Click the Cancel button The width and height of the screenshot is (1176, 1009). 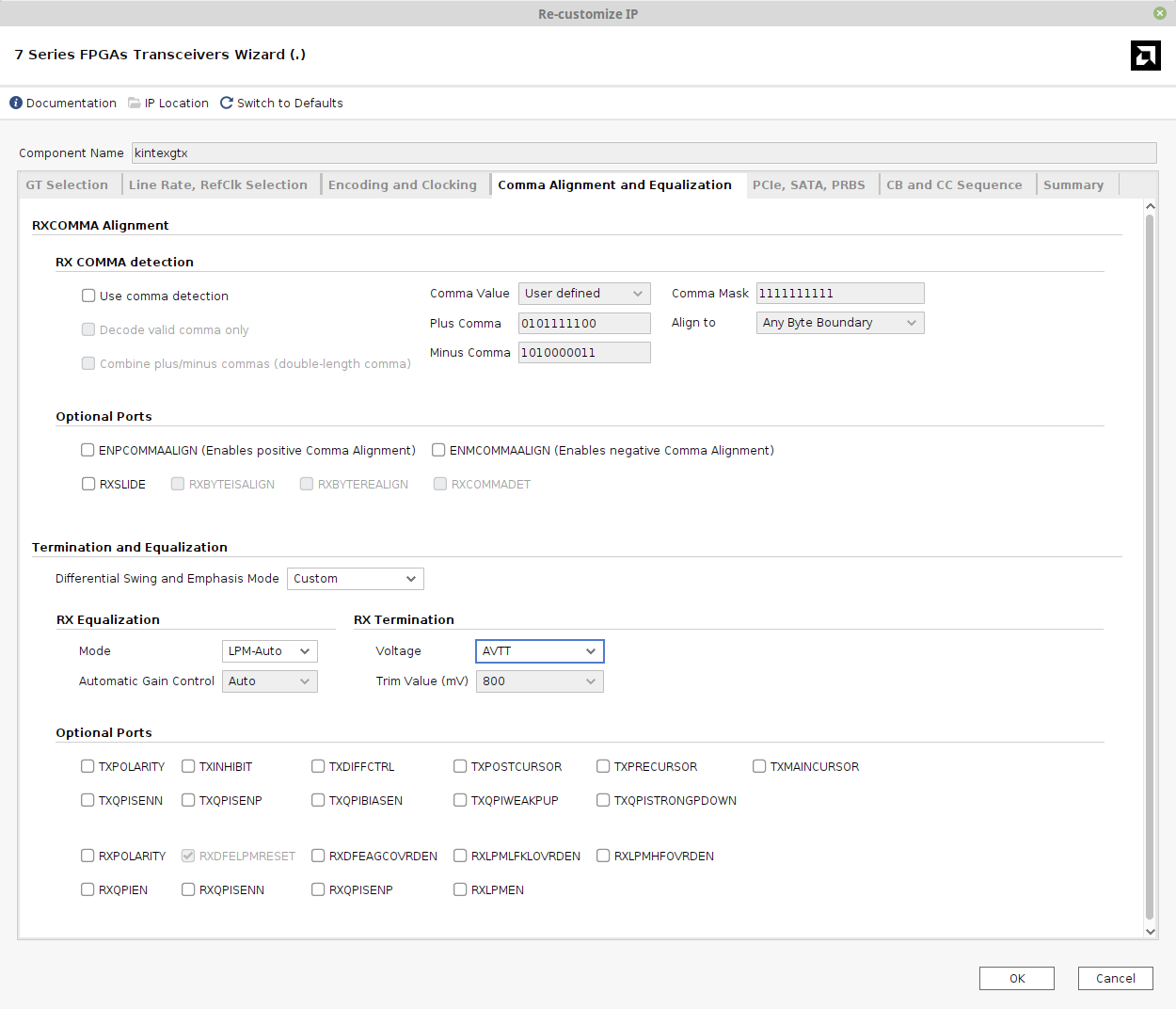[x=1115, y=978]
